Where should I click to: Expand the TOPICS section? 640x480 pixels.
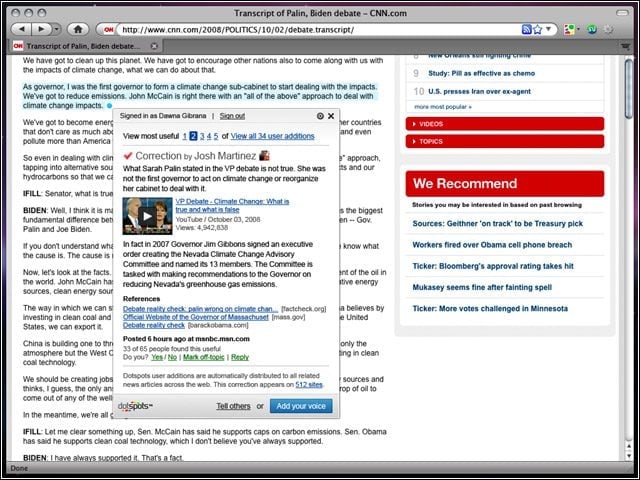click(504, 141)
